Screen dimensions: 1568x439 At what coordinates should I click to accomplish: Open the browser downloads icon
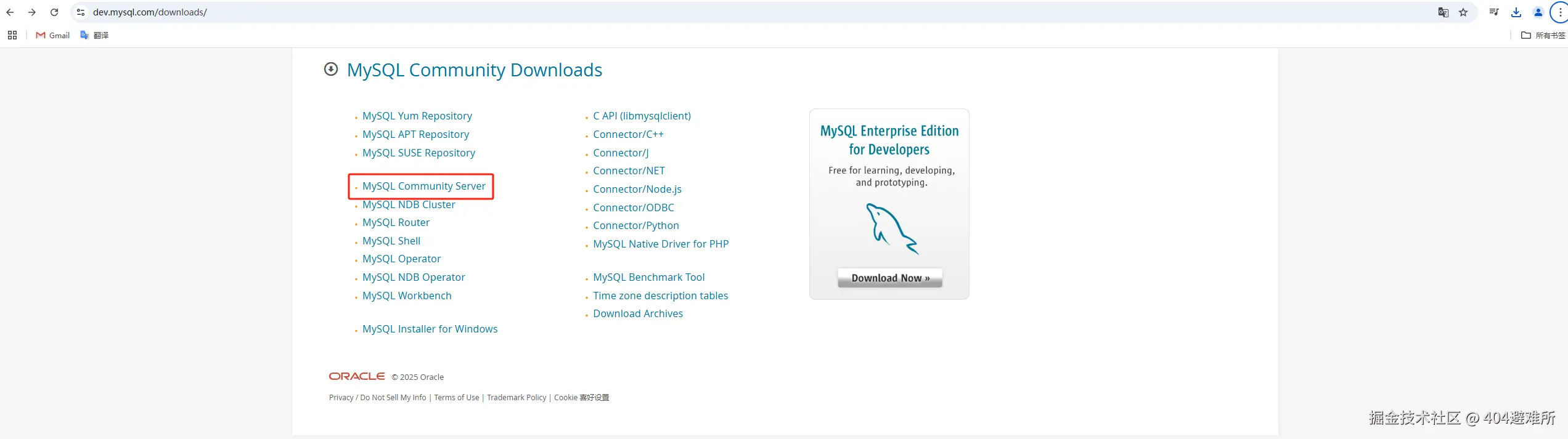[x=1516, y=12]
